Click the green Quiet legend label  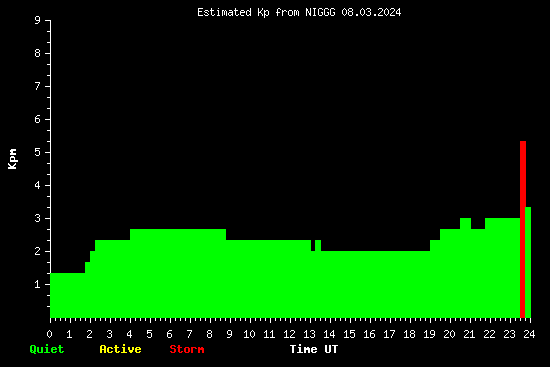(47, 349)
